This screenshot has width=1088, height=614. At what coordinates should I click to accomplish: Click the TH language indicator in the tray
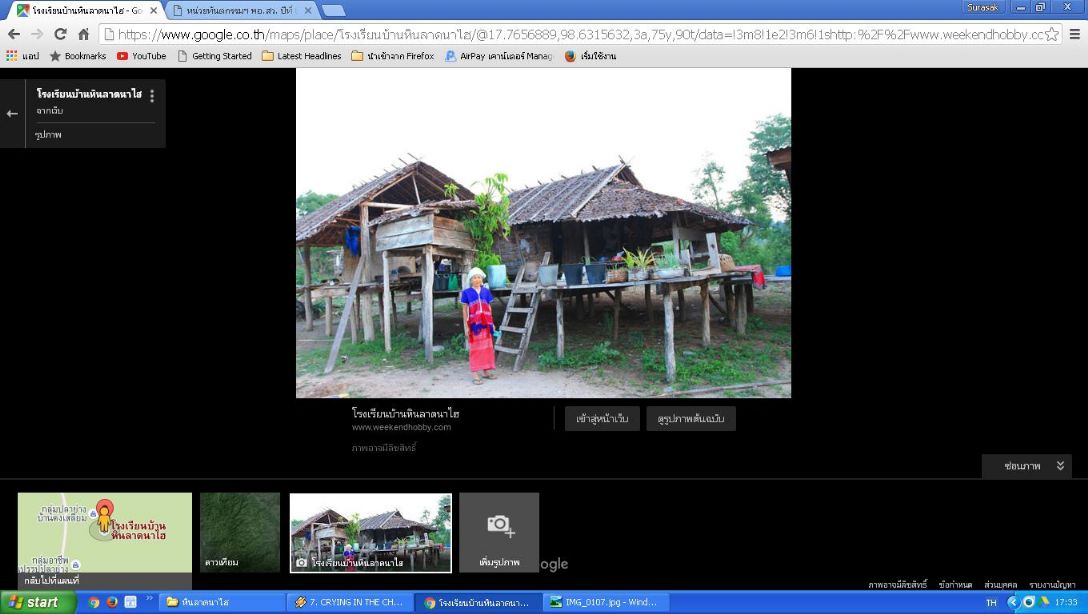tap(991, 602)
